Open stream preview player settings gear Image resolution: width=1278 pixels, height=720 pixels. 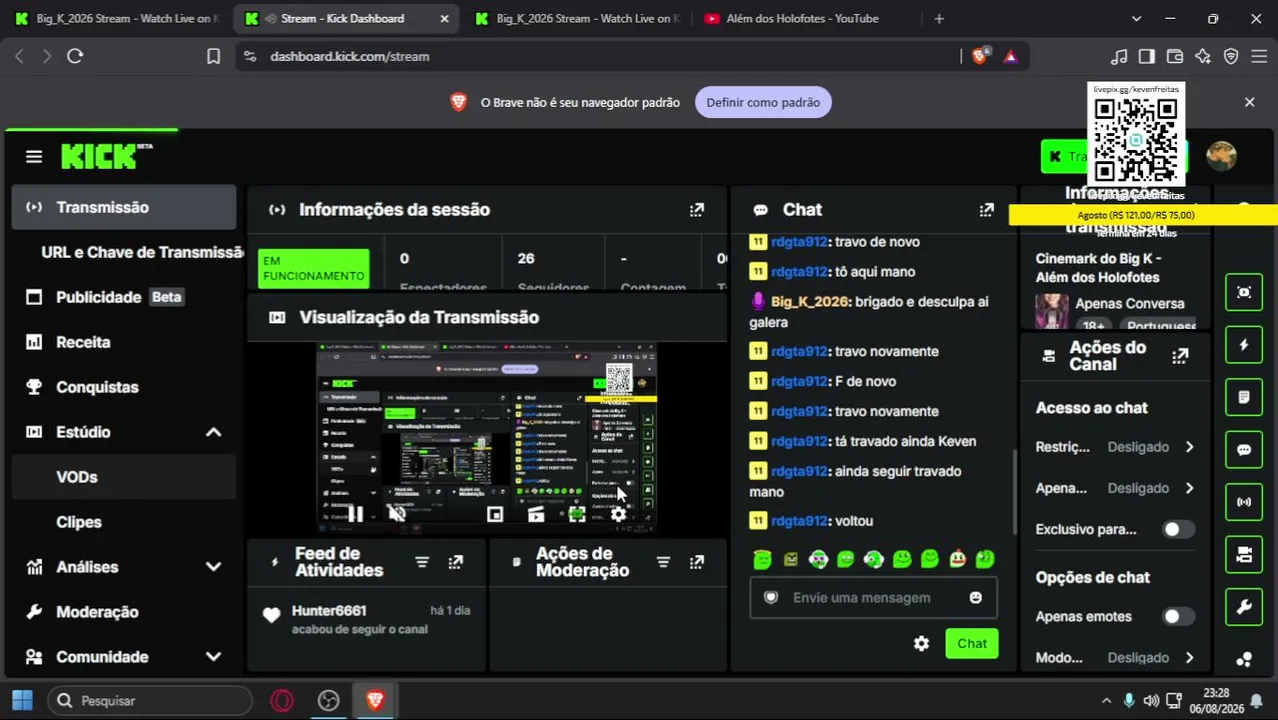point(618,514)
